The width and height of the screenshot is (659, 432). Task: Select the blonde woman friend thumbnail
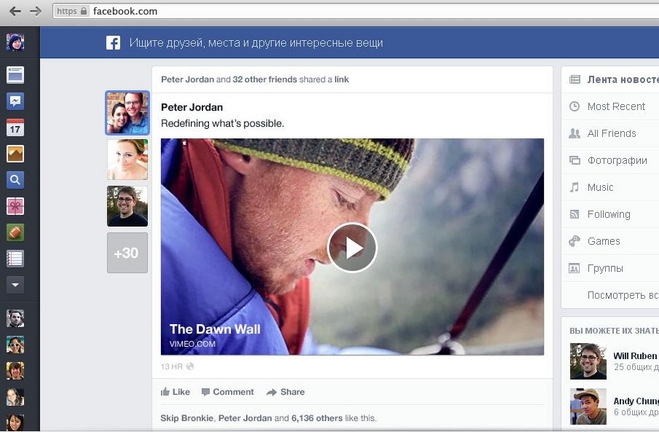pos(127,160)
